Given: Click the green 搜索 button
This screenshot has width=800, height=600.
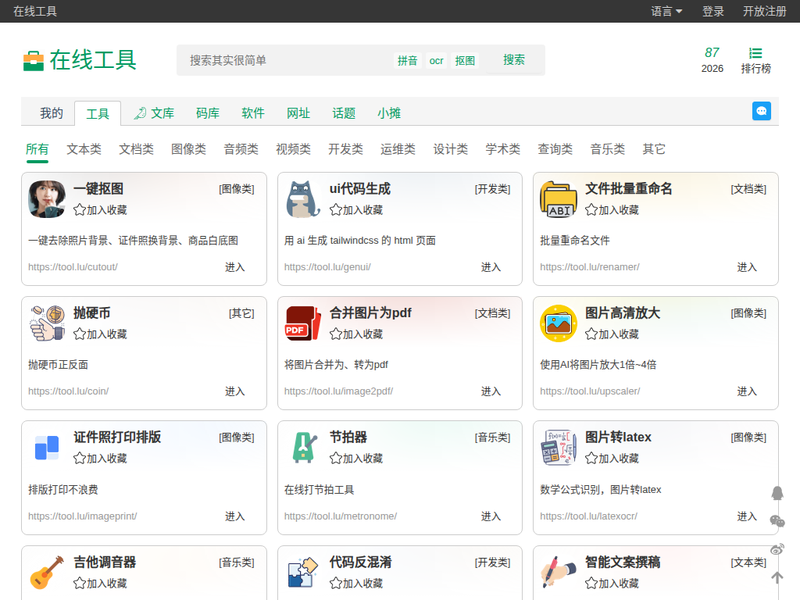Looking at the screenshot, I should pyautogui.click(x=514, y=60).
